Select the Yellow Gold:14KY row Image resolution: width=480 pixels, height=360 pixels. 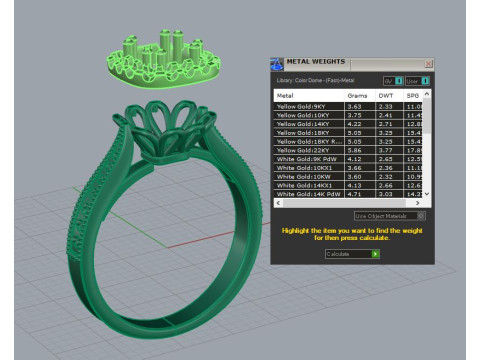pyautogui.click(x=348, y=124)
